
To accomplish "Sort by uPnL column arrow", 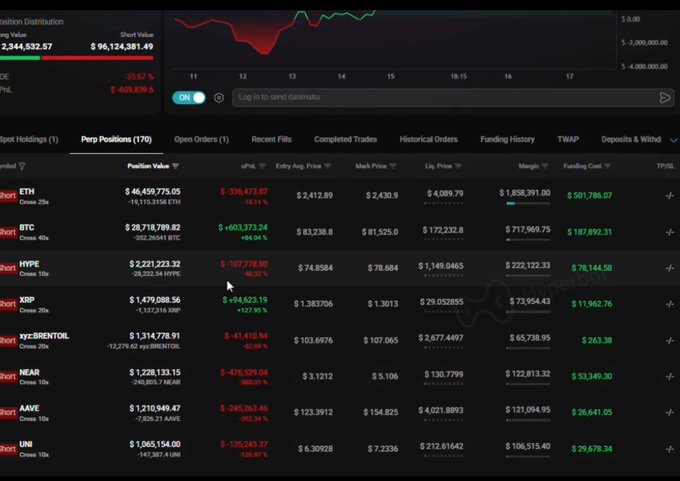I will (x=262, y=166).
